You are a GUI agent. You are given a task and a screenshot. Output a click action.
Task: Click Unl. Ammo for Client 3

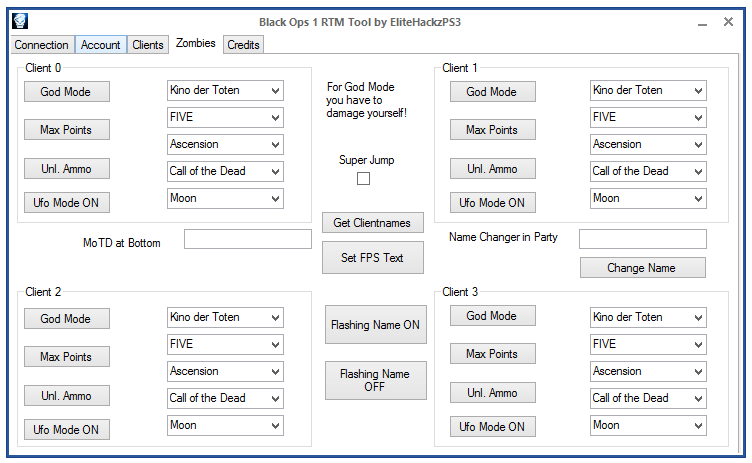[x=493, y=392]
